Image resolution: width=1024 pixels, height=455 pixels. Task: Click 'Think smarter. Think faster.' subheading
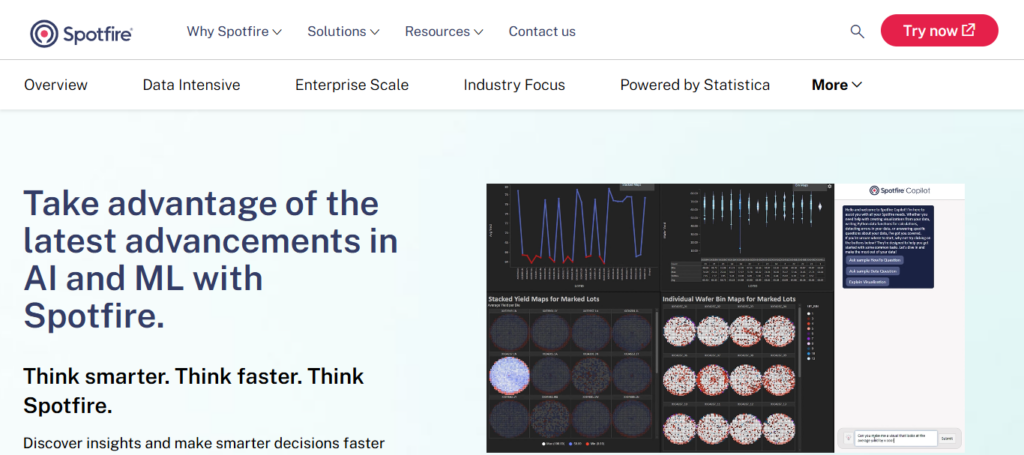coord(194,390)
